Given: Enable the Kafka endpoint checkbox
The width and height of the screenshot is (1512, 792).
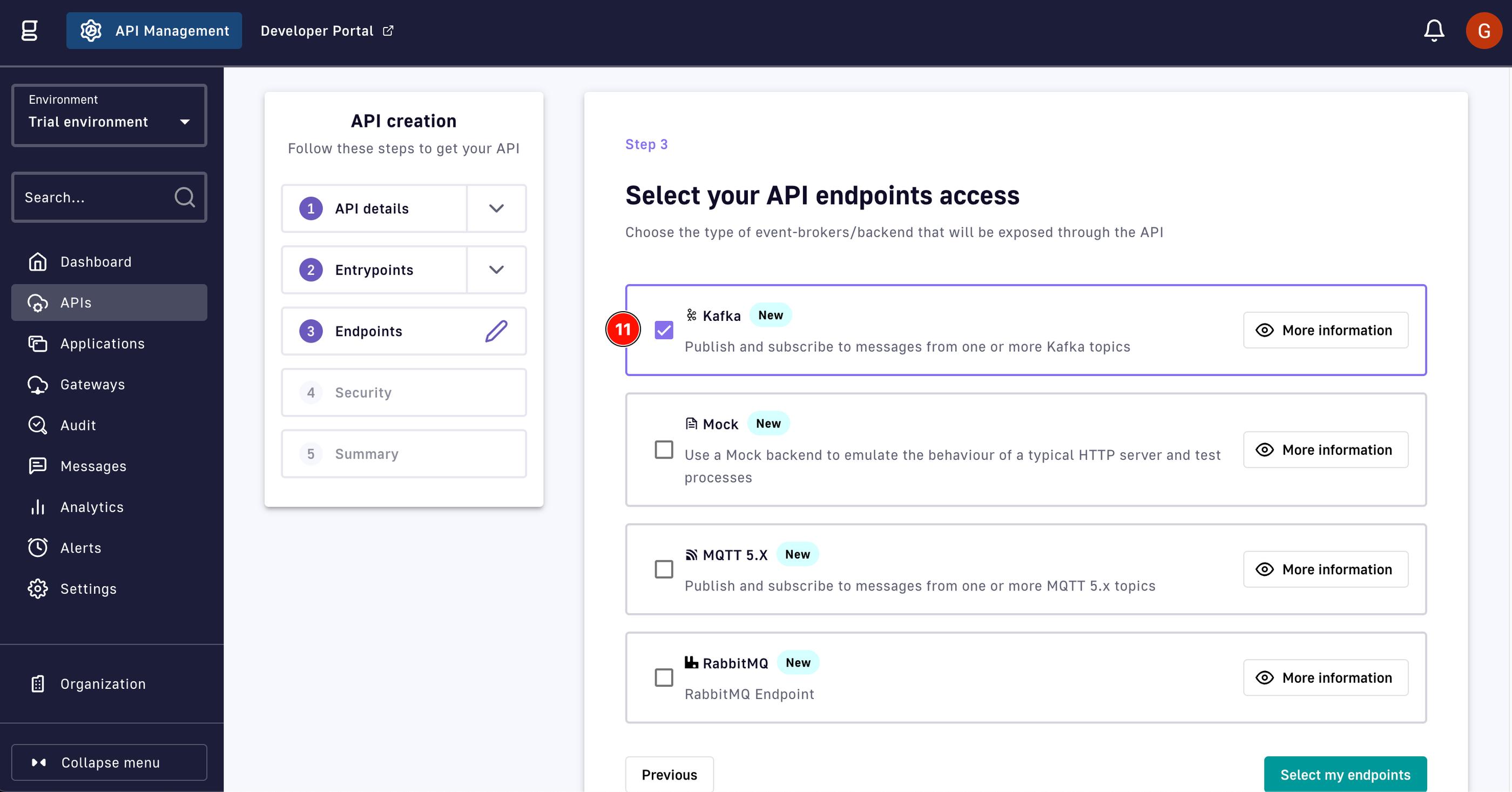Looking at the screenshot, I should (664, 330).
